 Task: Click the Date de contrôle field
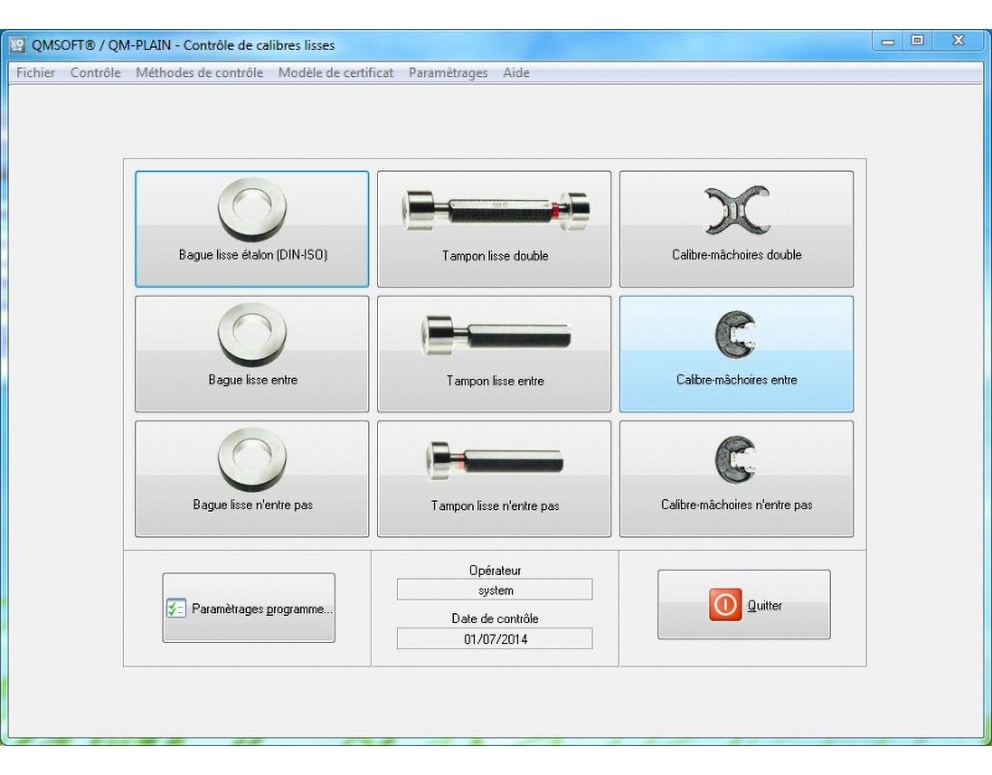click(495, 638)
